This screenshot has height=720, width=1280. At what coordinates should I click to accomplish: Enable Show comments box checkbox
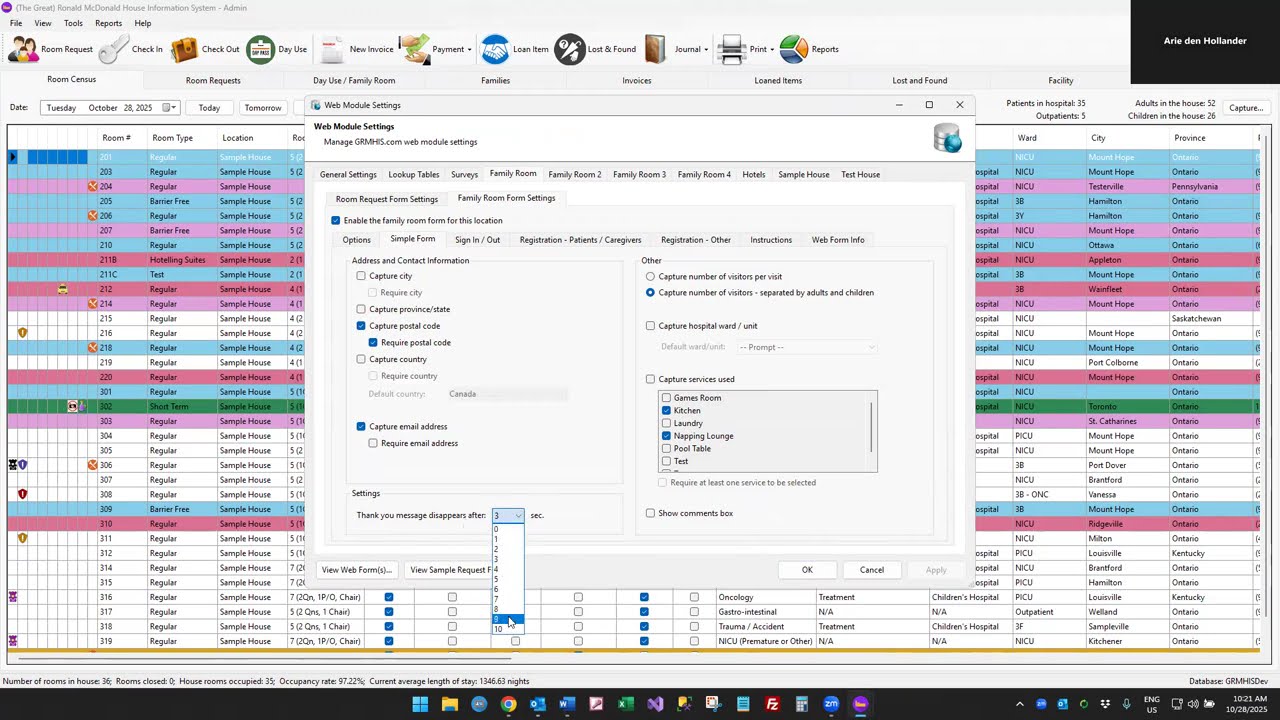coord(651,513)
